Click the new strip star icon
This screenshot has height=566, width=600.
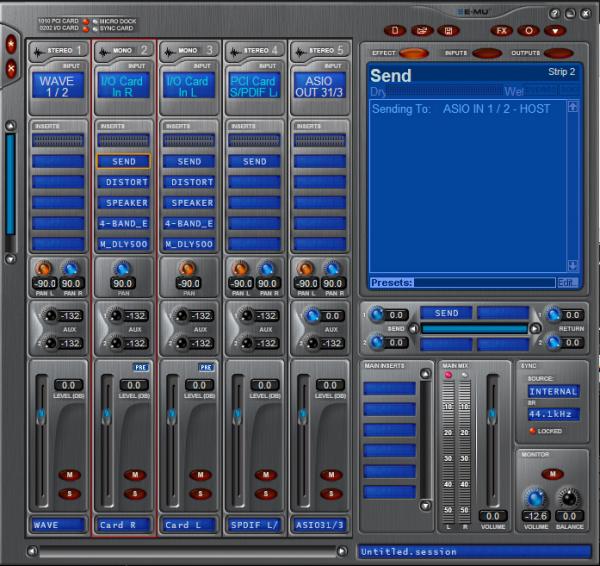[12, 45]
